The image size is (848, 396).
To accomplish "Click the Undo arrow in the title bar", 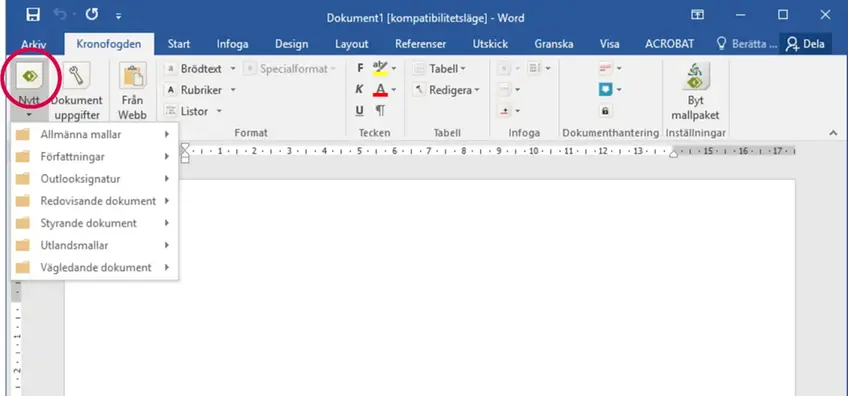I will (x=61, y=15).
